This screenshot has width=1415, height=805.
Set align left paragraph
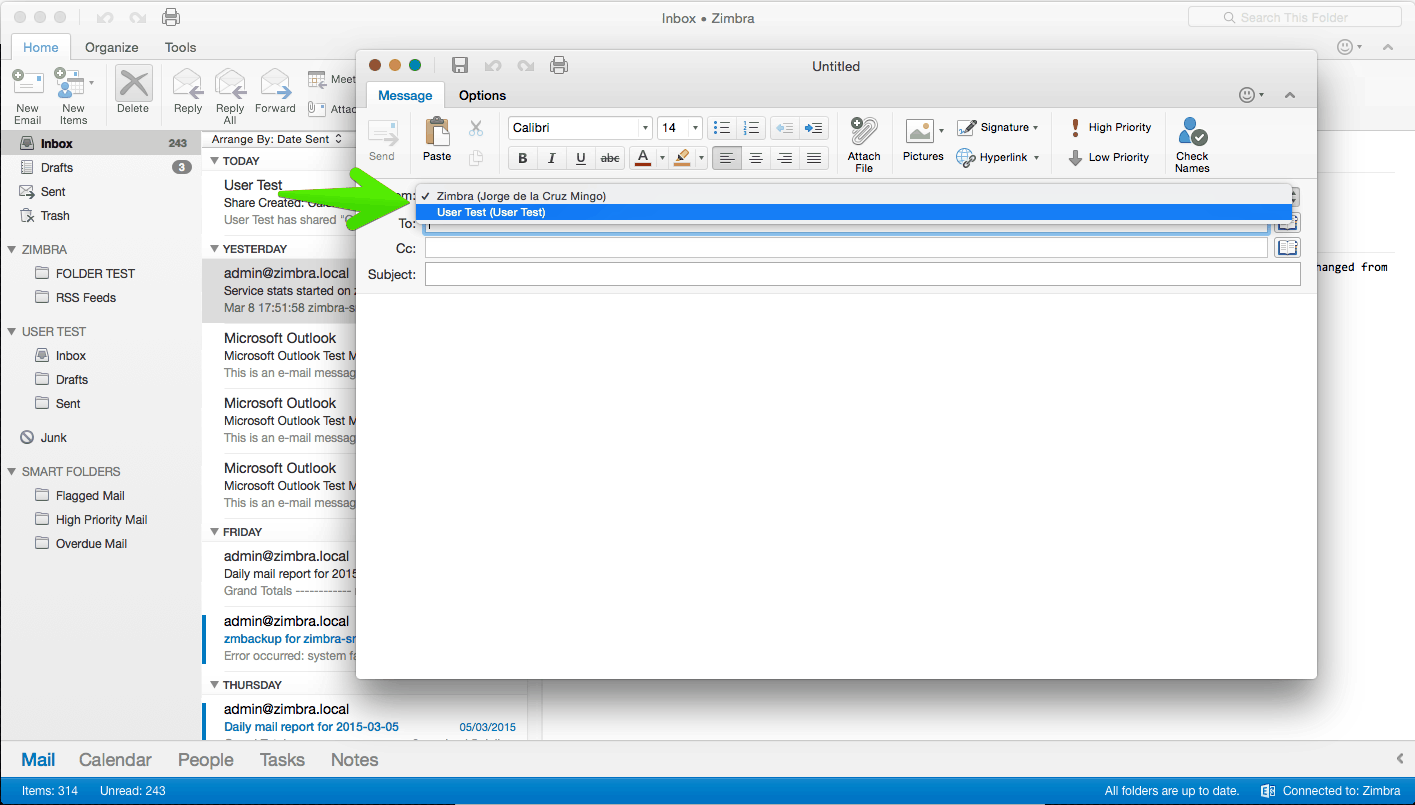(727, 158)
